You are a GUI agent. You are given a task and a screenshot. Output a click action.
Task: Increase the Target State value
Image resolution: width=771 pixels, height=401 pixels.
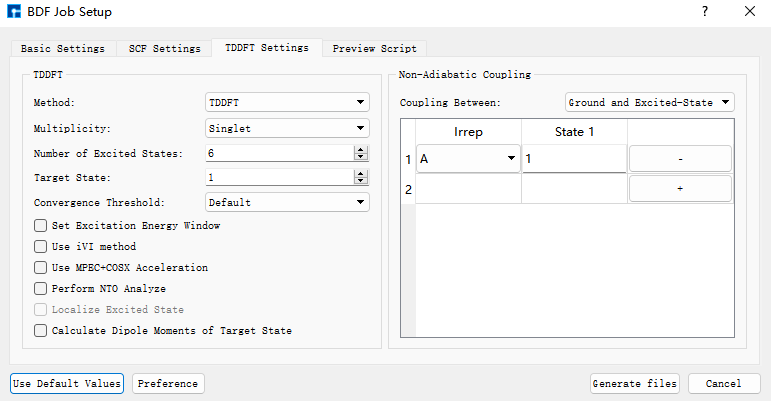pos(361,173)
